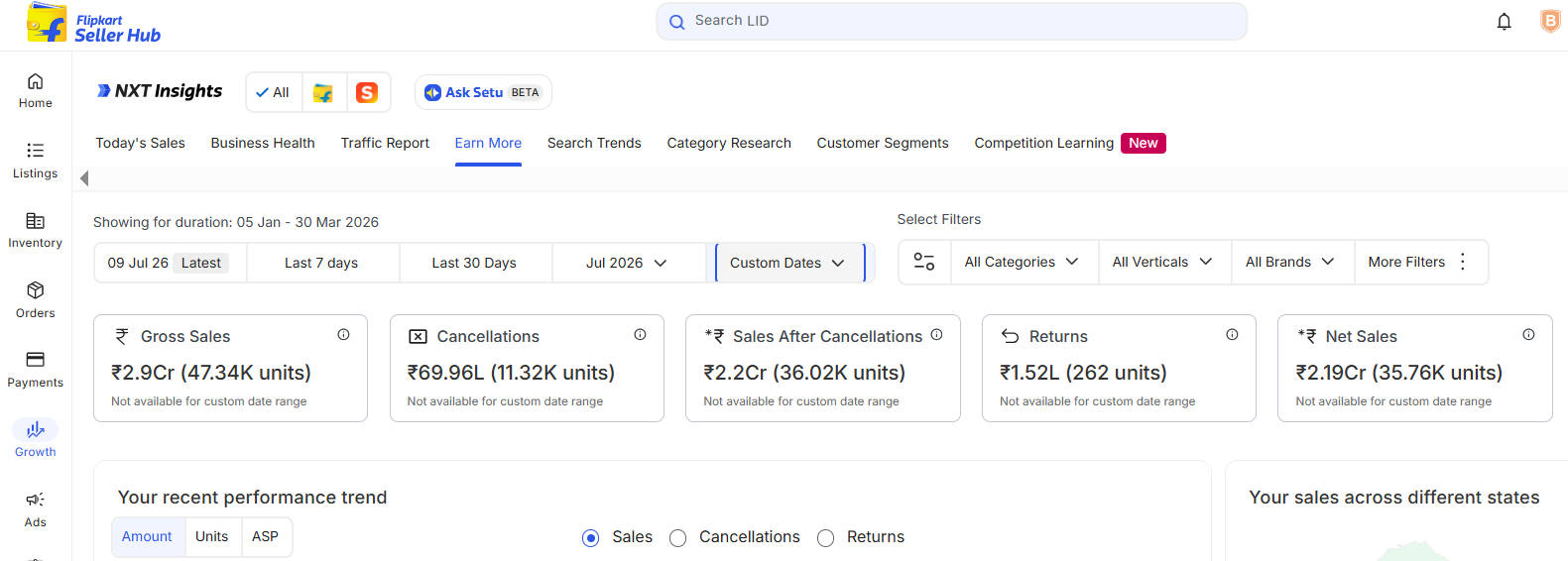Click the filter settings sliders icon
Viewport: 1568px width, 561px height.
pyautogui.click(x=924, y=262)
